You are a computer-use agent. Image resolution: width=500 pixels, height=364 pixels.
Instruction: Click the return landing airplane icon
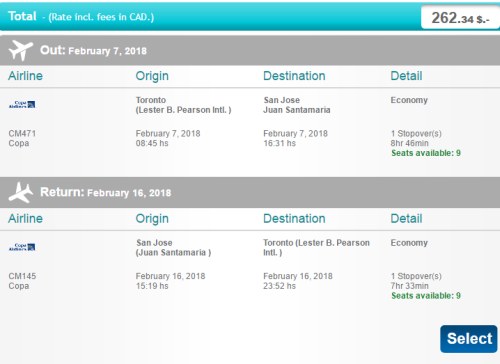click(x=21, y=192)
